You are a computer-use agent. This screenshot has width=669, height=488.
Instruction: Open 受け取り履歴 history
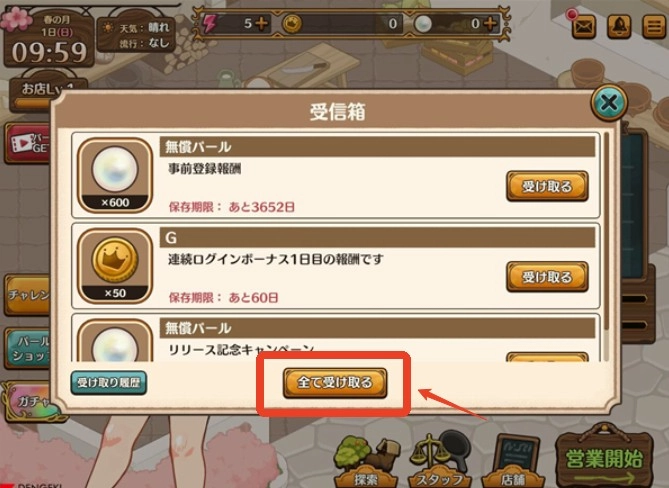[x=109, y=383]
